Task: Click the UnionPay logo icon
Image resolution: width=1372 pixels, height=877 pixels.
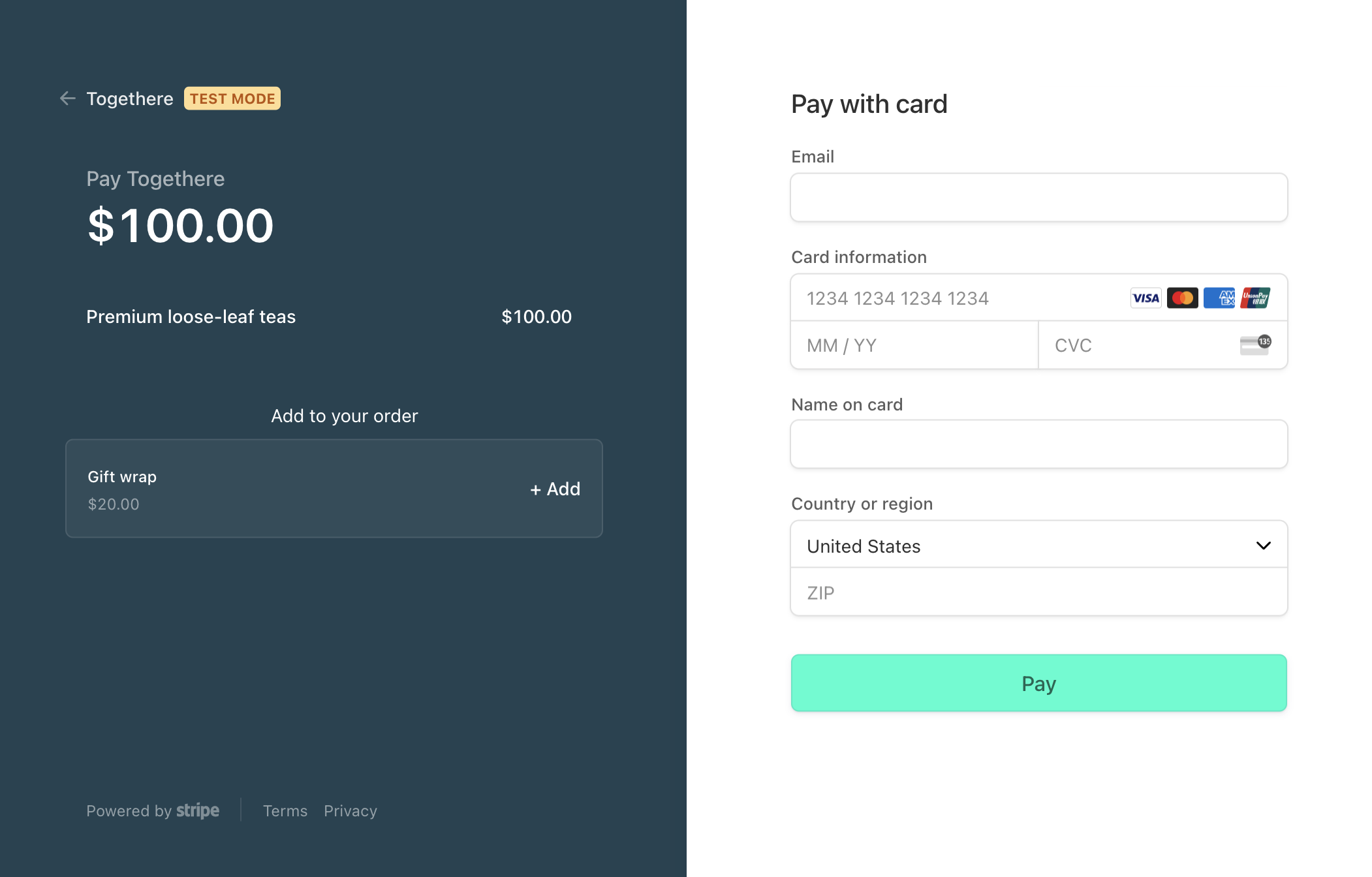Action: click(1255, 298)
